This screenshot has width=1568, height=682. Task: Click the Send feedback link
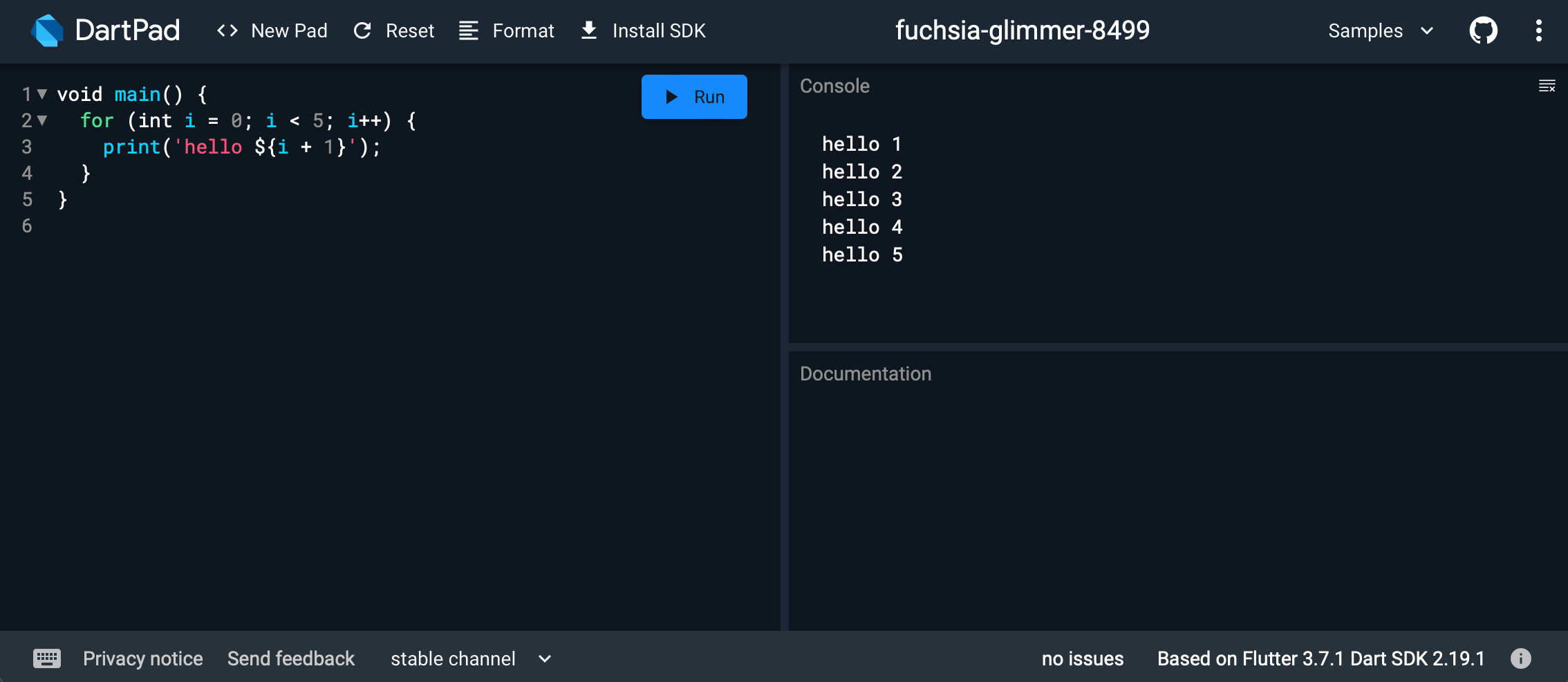(290, 658)
